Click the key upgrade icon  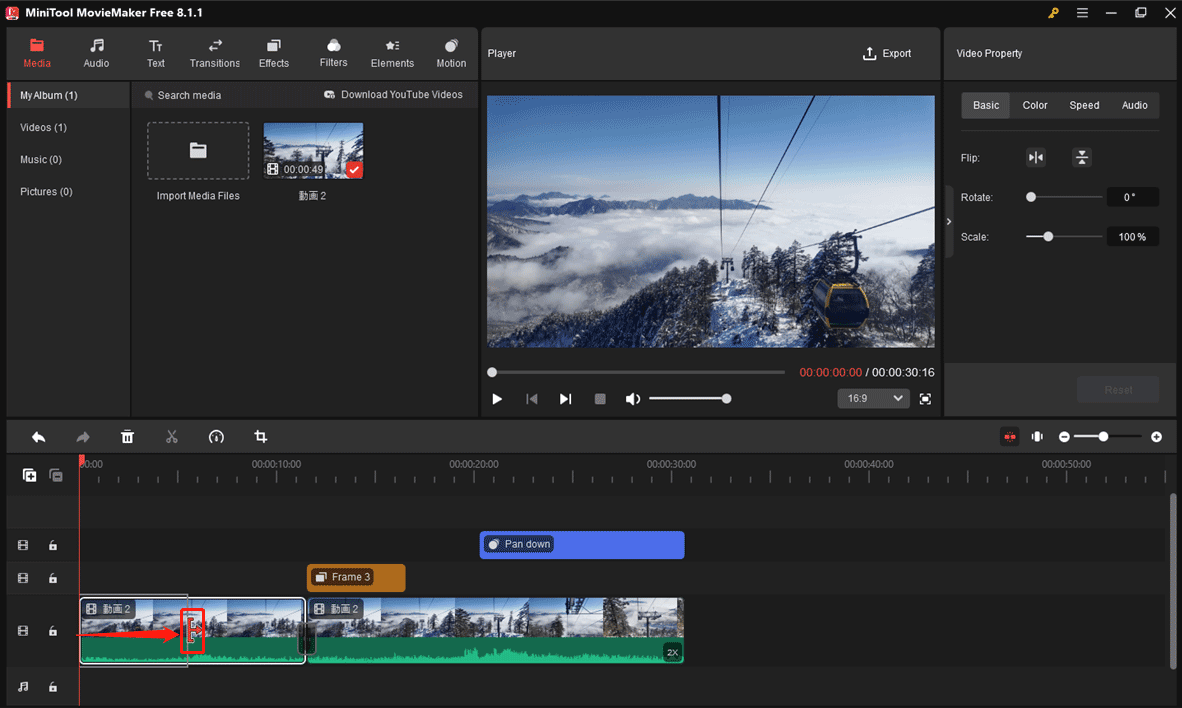tap(1053, 13)
